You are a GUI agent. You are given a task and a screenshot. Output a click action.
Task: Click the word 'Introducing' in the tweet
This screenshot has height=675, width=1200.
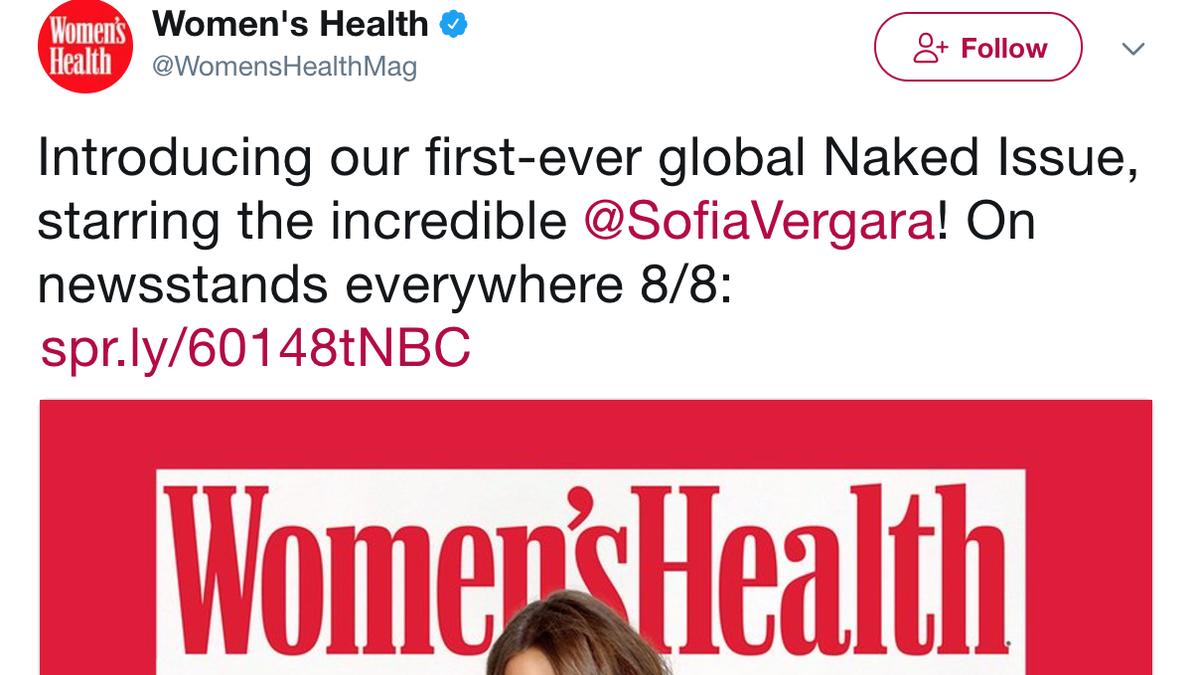point(175,160)
